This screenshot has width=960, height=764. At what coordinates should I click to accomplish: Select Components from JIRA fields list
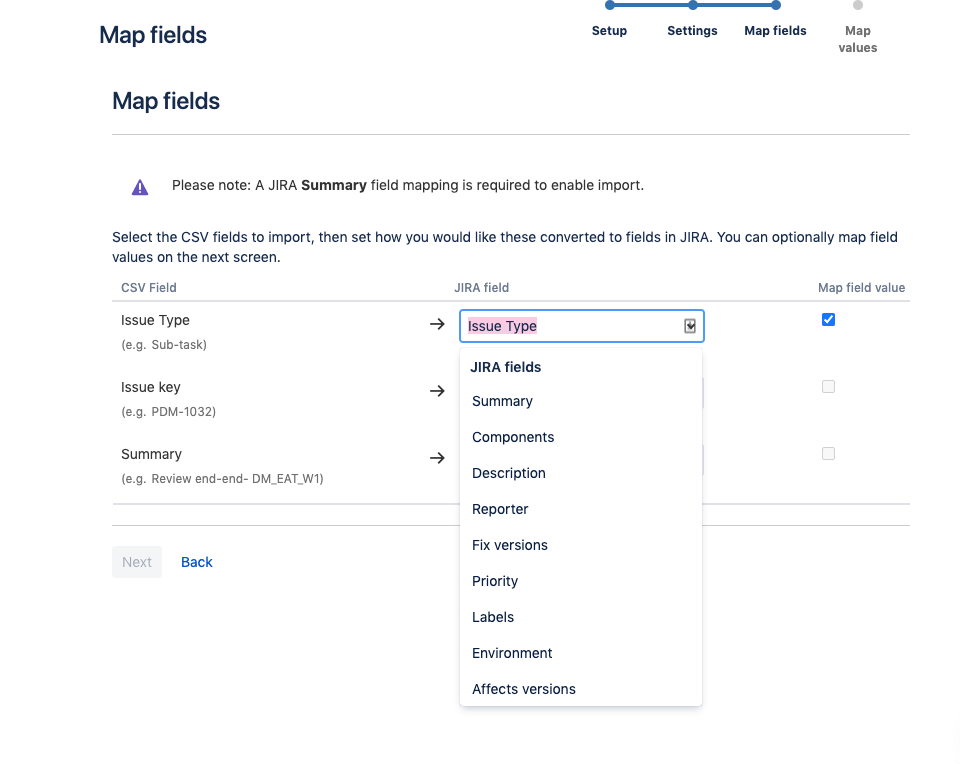(580, 437)
